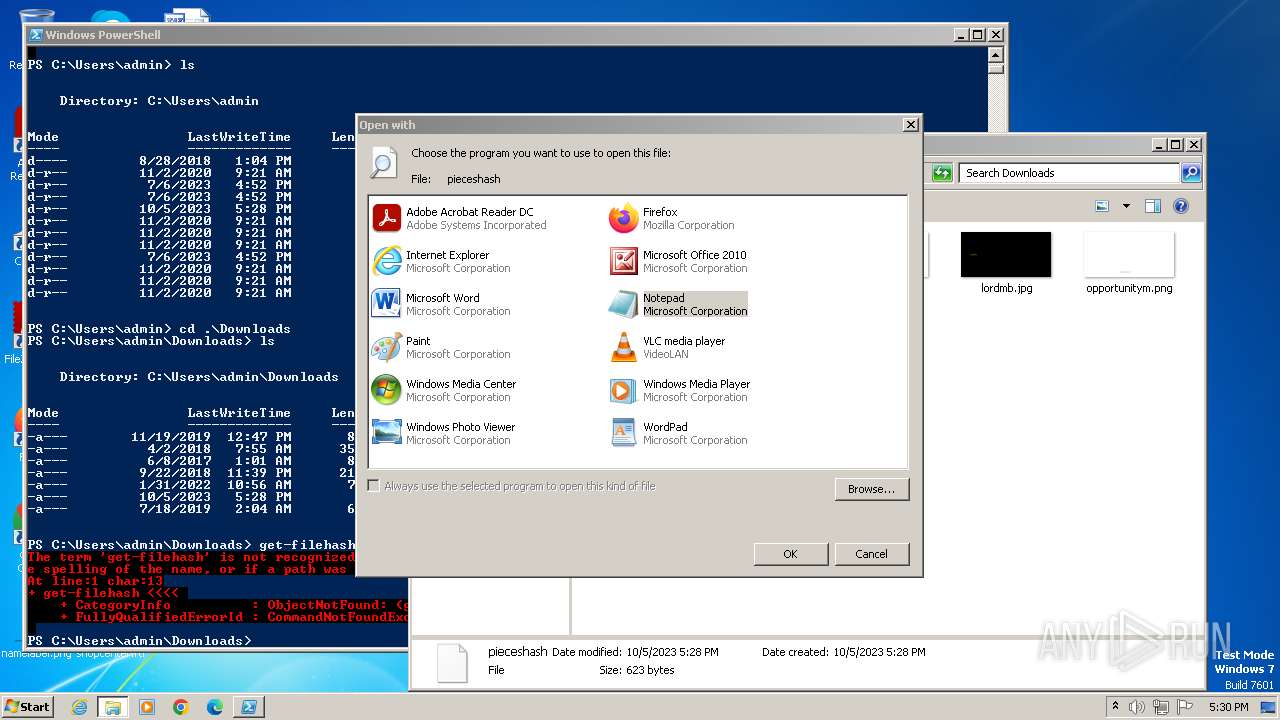Open Microsoft Edge from the taskbar
Screen dimensions: 1280x720
pos(215,707)
